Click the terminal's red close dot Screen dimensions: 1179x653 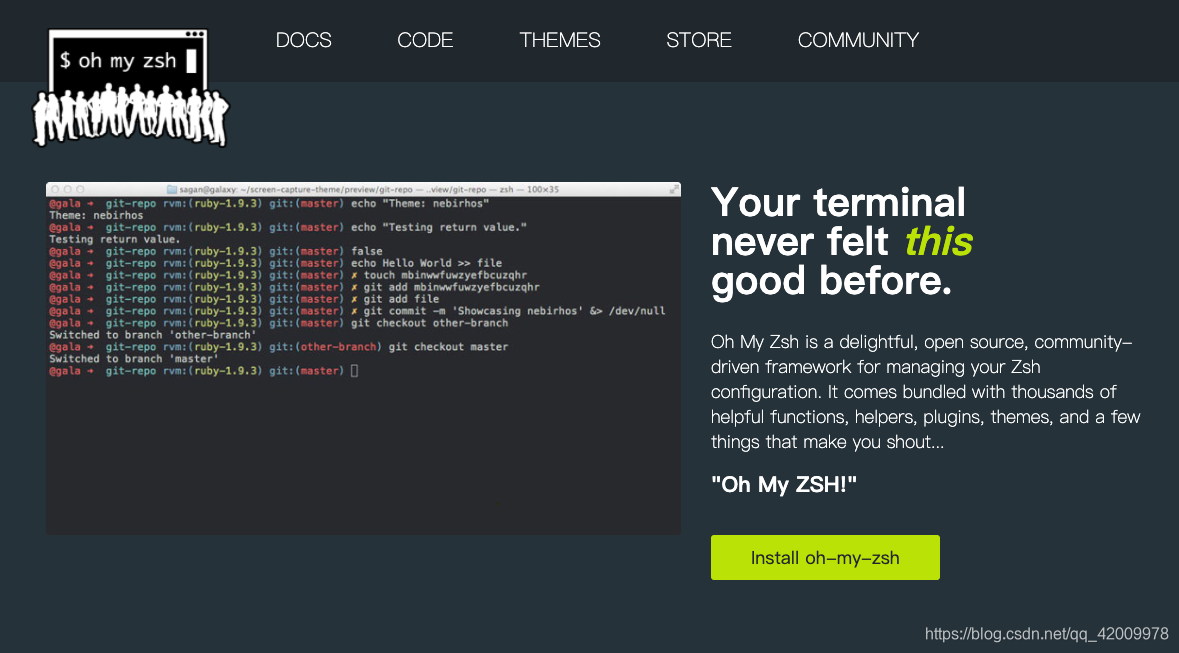point(55,190)
